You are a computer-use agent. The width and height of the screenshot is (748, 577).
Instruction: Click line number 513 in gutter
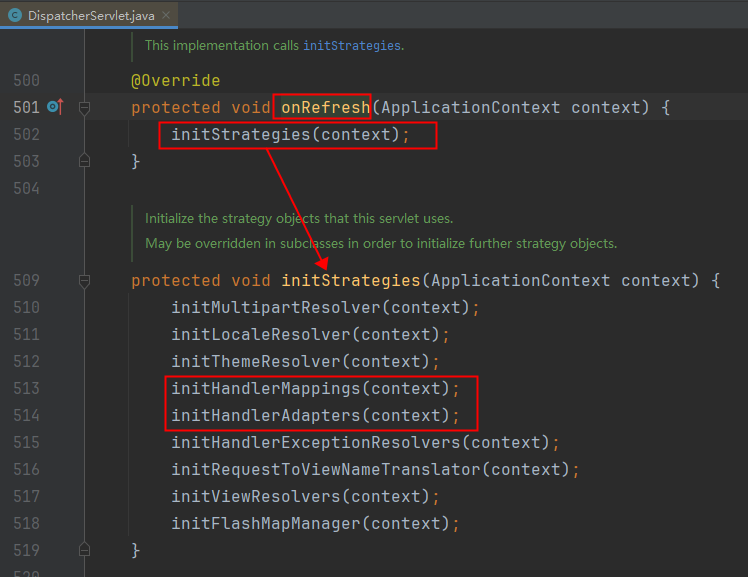[26, 389]
